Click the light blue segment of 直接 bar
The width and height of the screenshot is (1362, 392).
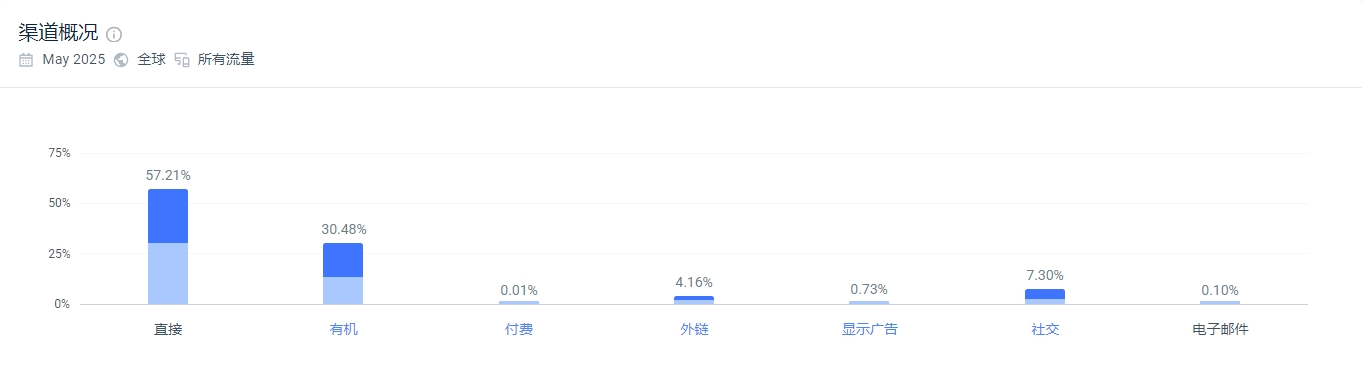(x=168, y=273)
